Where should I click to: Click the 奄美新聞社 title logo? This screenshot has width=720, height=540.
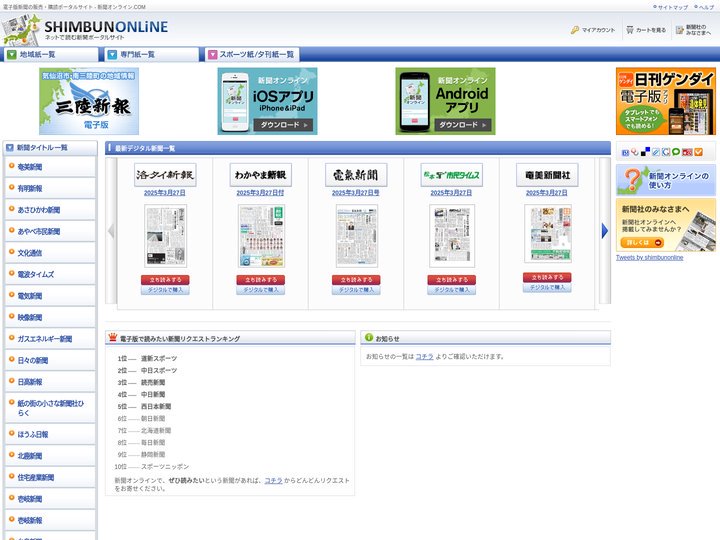click(x=547, y=175)
